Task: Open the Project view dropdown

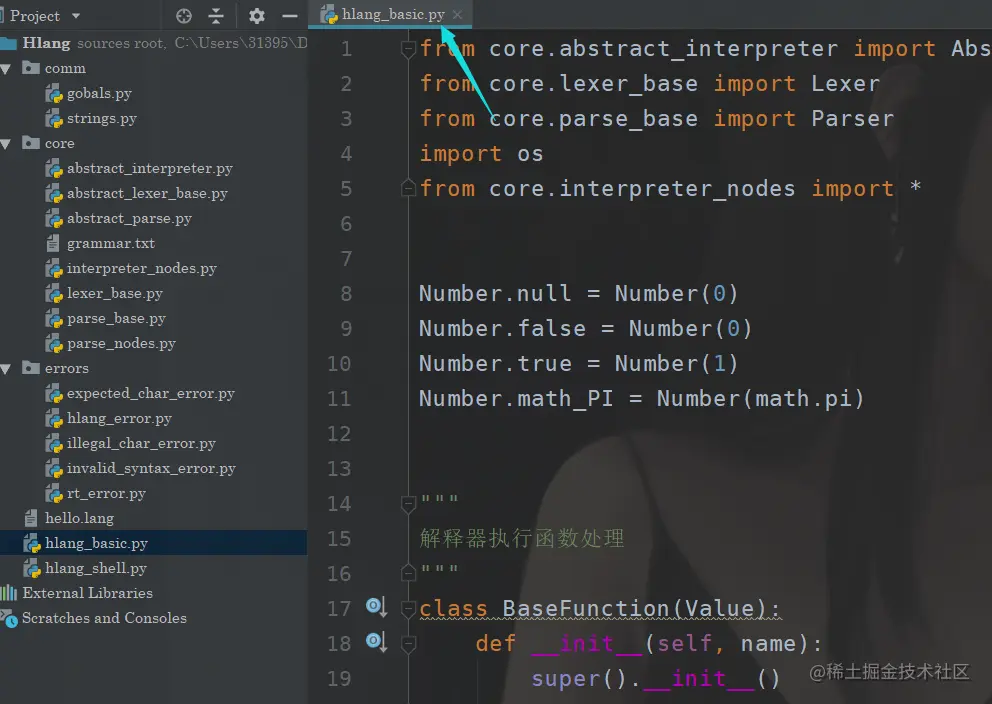Action: pyautogui.click(x=76, y=16)
